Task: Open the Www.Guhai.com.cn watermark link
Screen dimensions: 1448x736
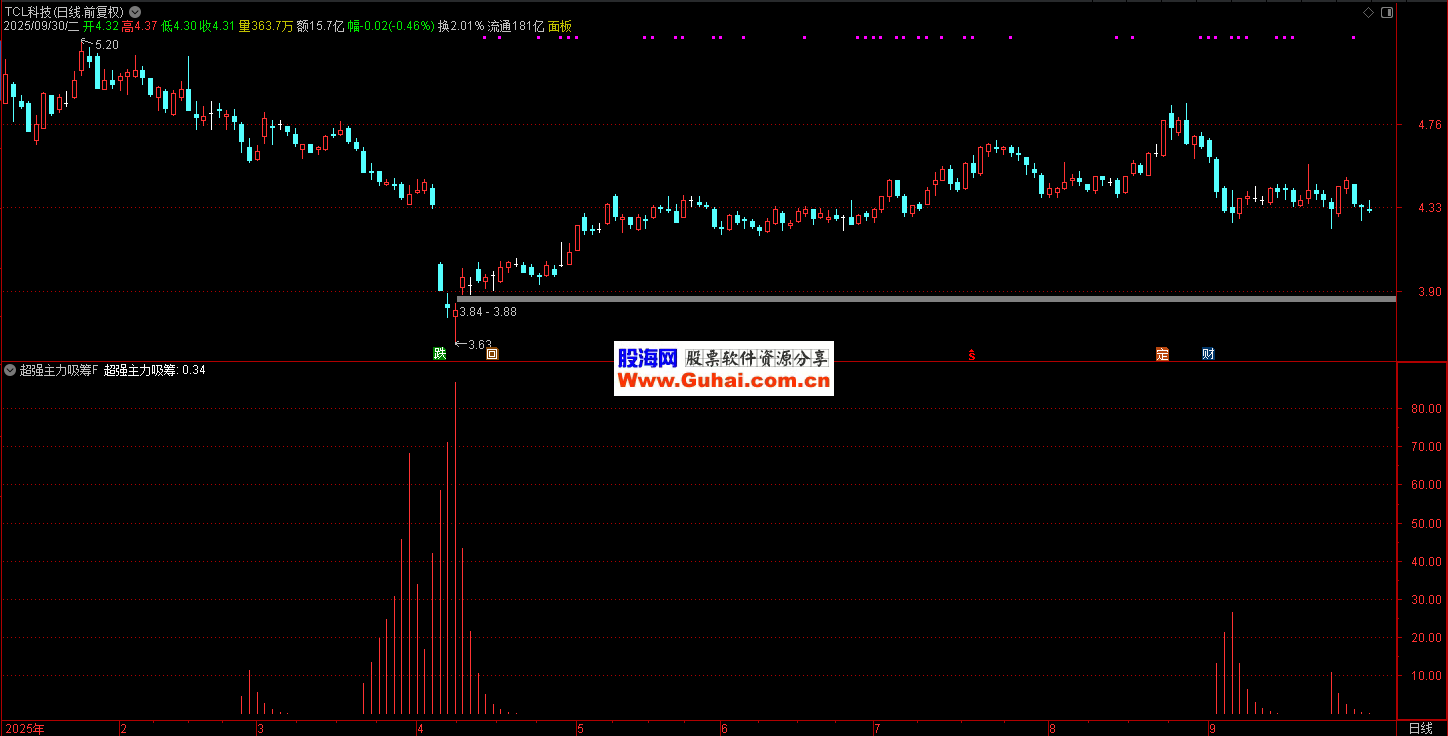Action: (x=724, y=381)
